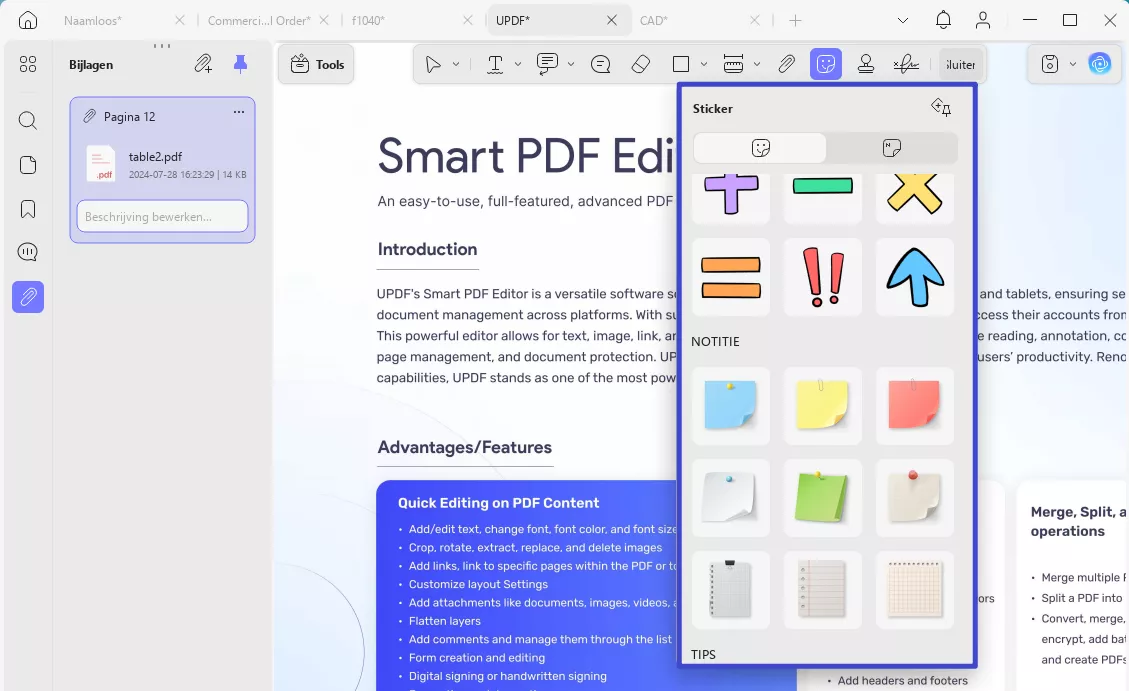Open the more options for Pagina 12

[238, 112]
